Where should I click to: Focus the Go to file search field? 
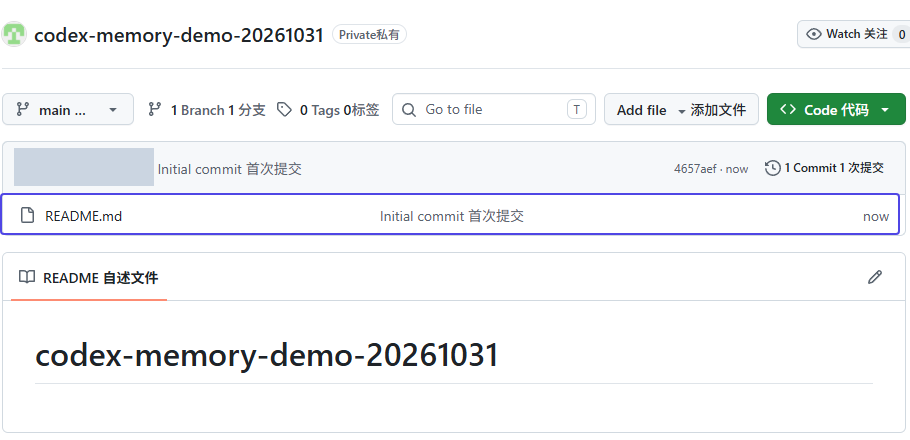tap(494, 109)
